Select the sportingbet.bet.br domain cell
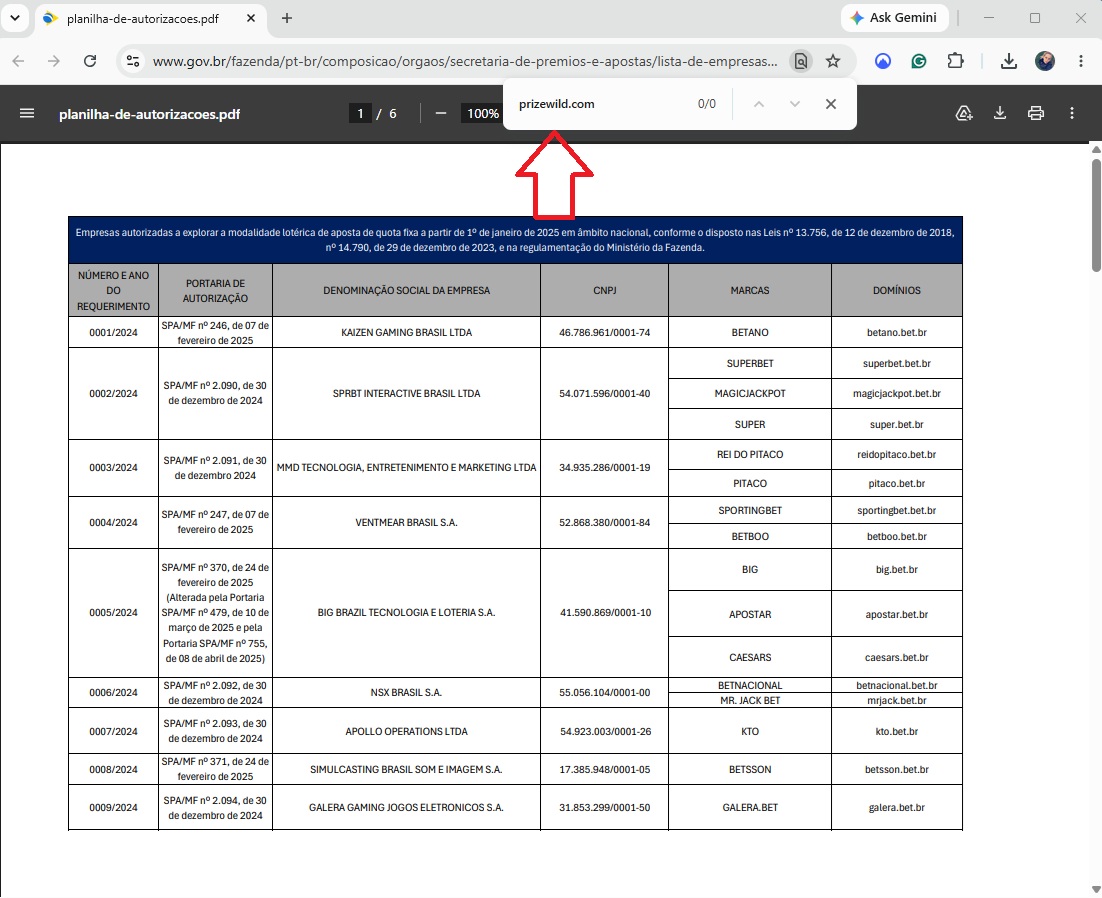Image resolution: width=1102 pixels, height=898 pixels. point(896,510)
